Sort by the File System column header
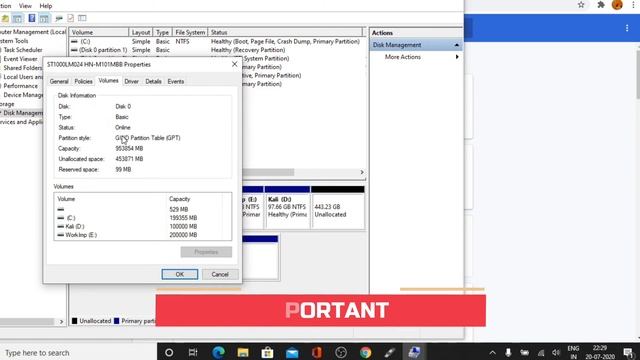 (x=190, y=32)
